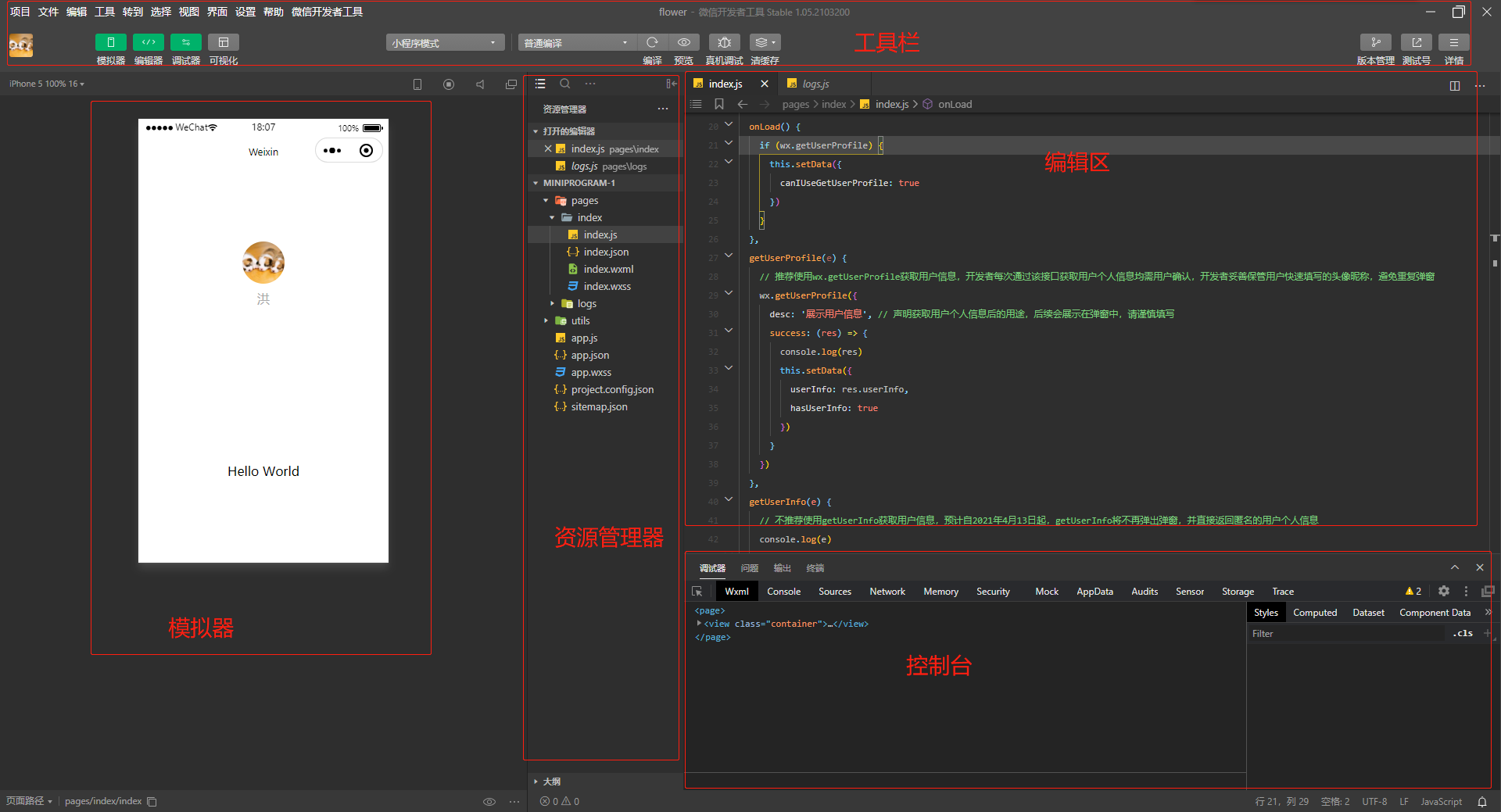
Task: Open version management (版本管理) icon
Action: pyautogui.click(x=1375, y=42)
